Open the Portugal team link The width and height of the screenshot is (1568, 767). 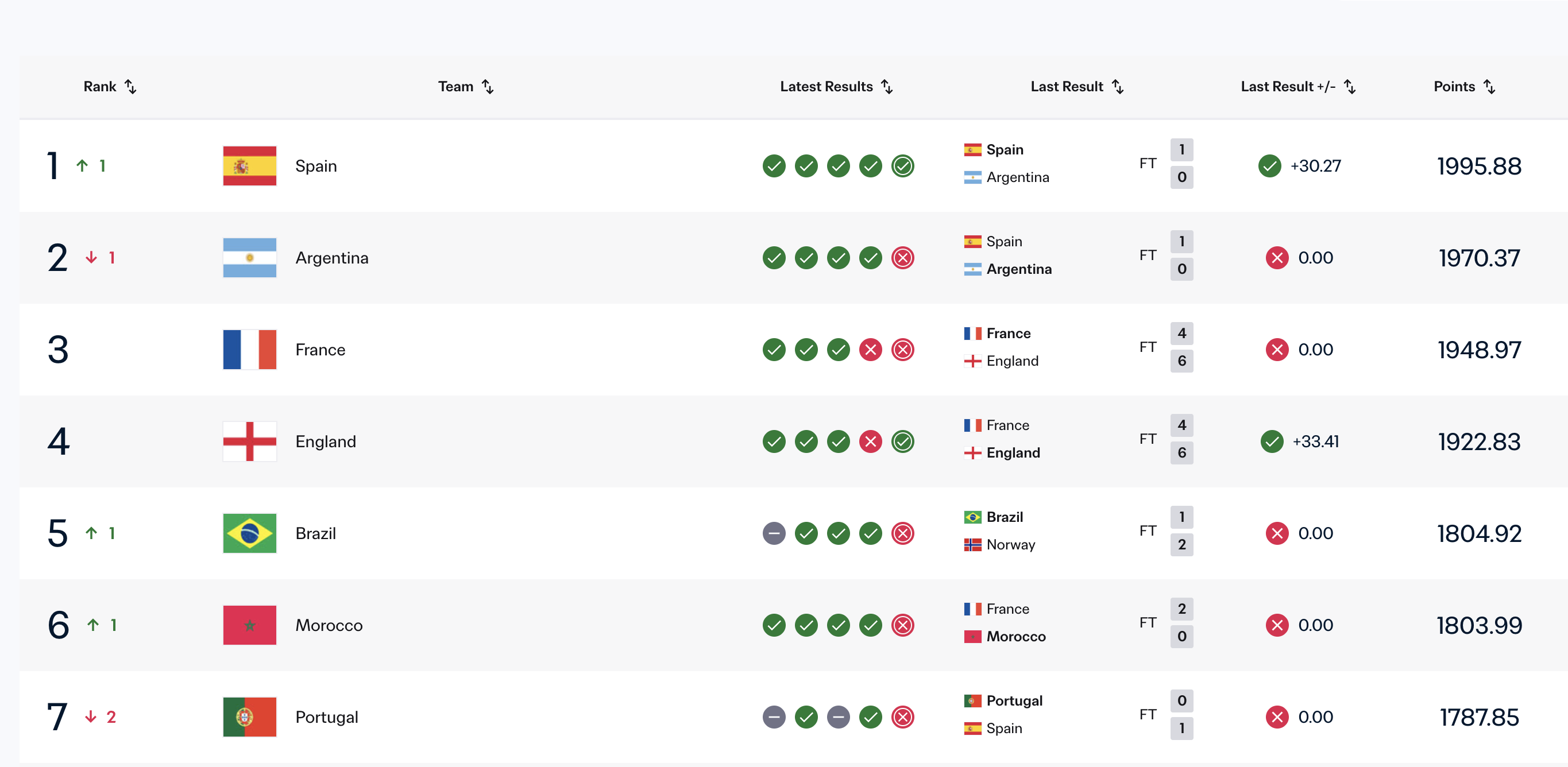click(327, 717)
